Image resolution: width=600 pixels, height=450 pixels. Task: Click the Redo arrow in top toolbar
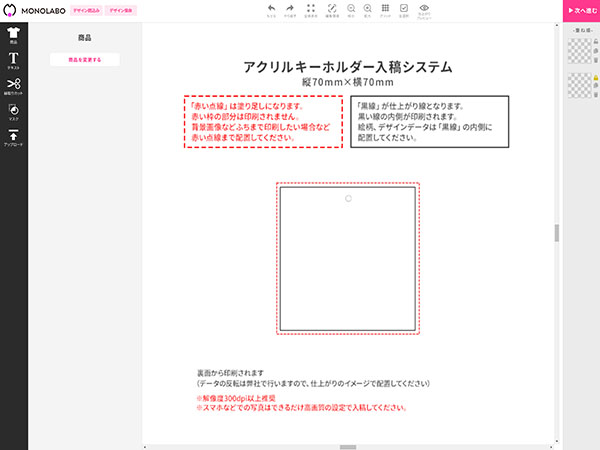pos(290,10)
